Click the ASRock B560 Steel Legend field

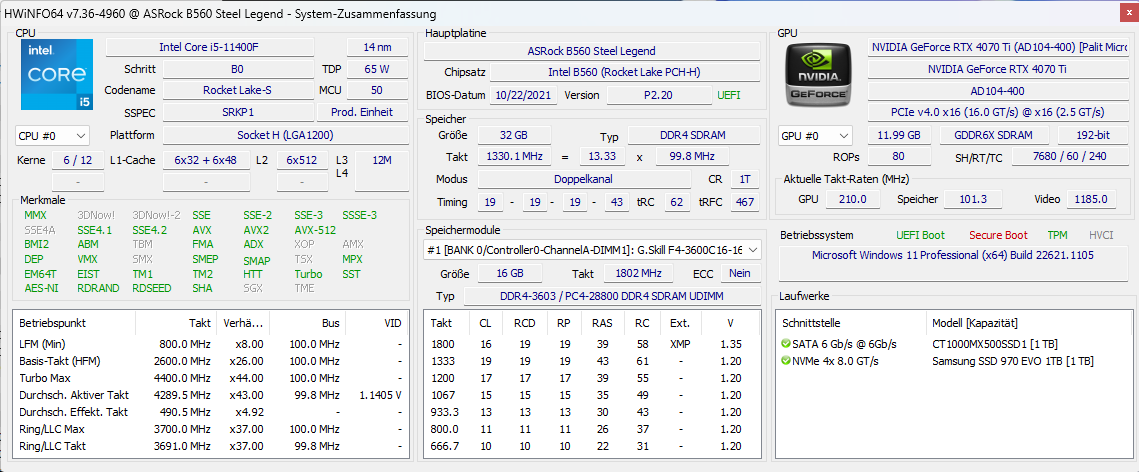(x=591, y=52)
